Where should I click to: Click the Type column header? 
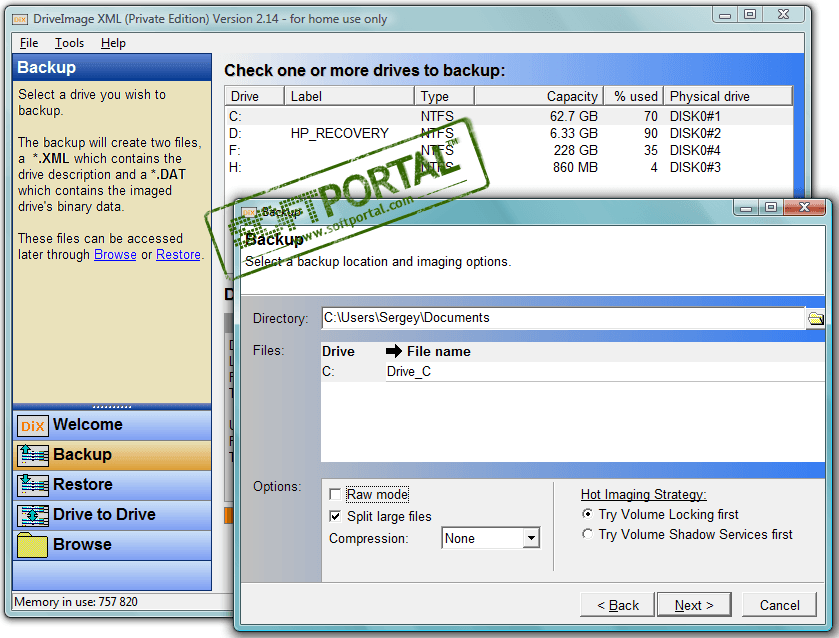444,96
